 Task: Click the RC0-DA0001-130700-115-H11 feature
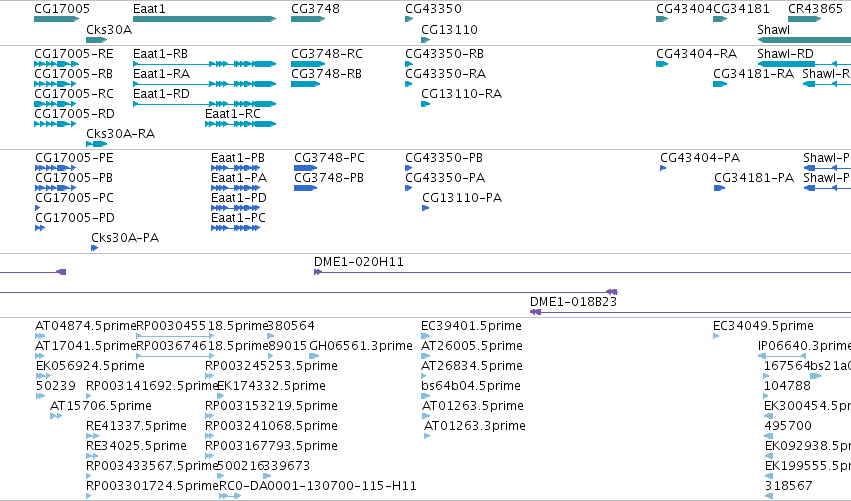click(x=230, y=496)
